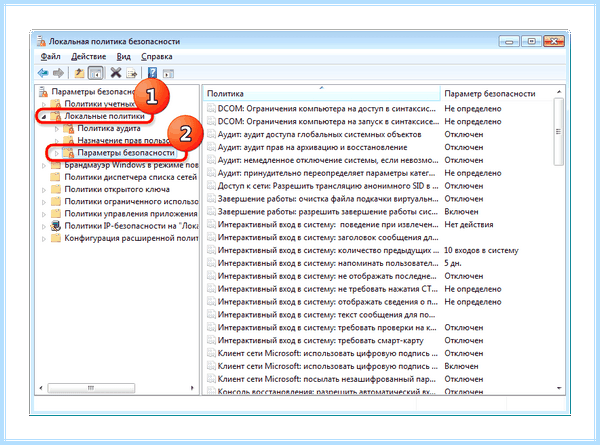Click the Конфигурация расширенной политики folder icon
This screenshot has width=600, height=445.
pos(56,238)
